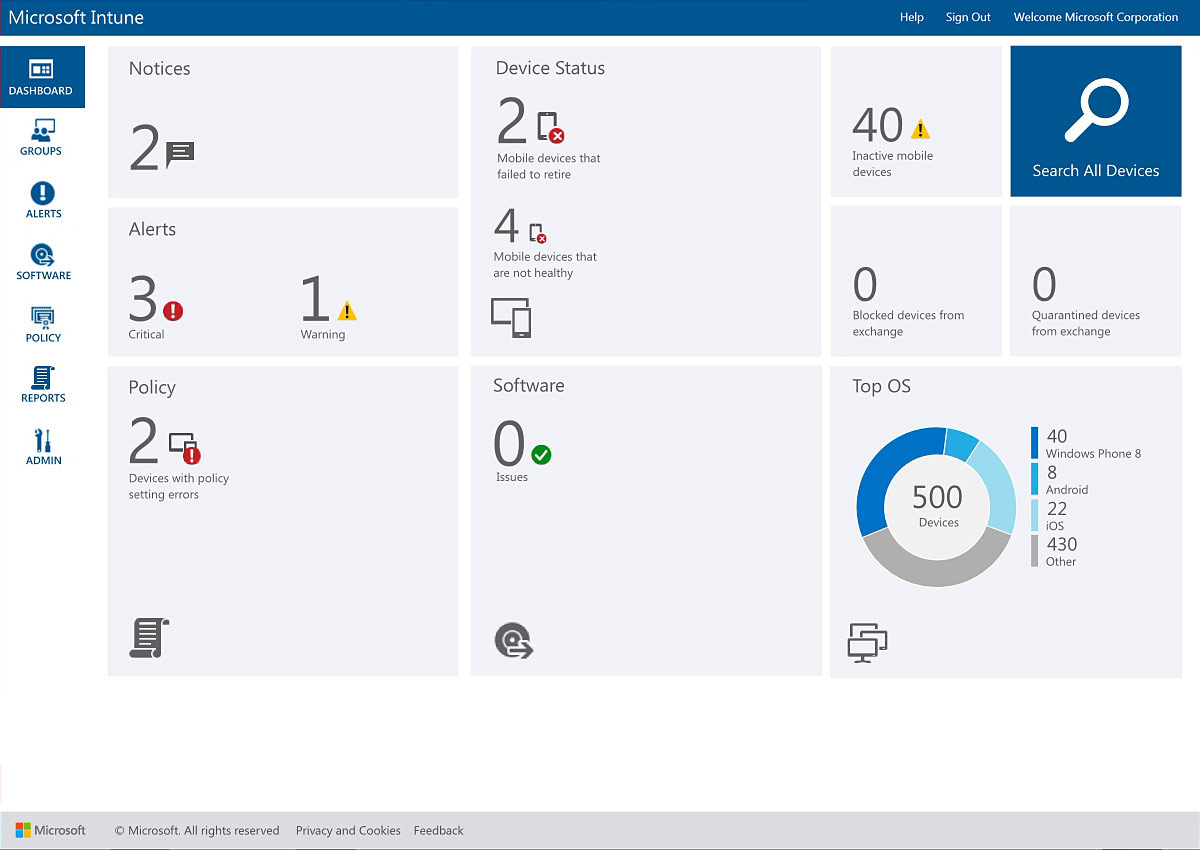This screenshot has height=850, width=1200.
Task: Click the Help link in header
Action: click(912, 17)
